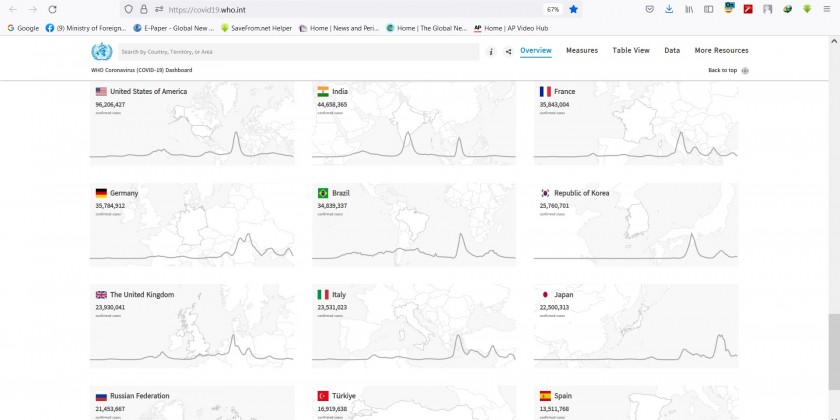Open the site permissions icon in address bar
Screen dimensions: 840x420
point(158,9)
